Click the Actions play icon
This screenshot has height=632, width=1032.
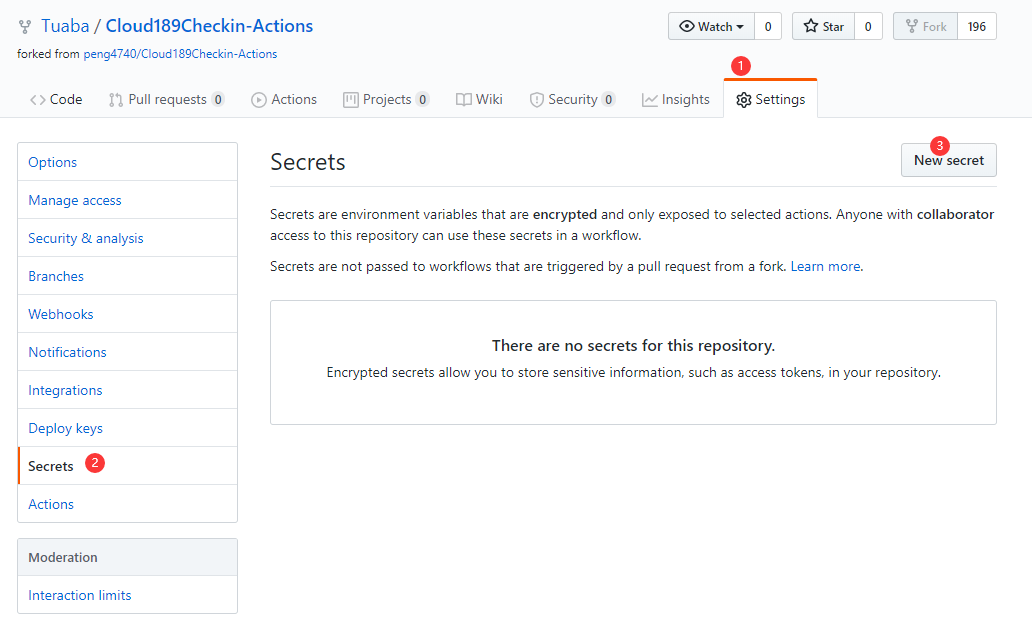tap(259, 100)
